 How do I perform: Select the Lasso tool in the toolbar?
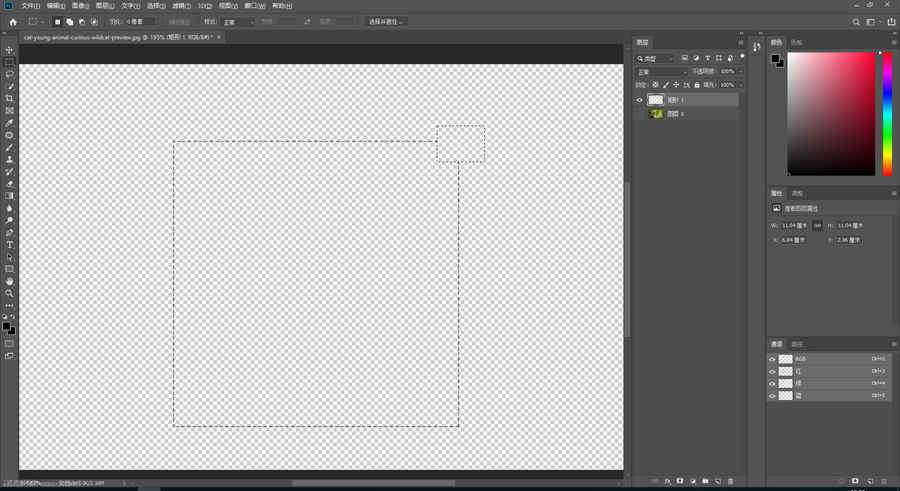(x=10, y=74)
